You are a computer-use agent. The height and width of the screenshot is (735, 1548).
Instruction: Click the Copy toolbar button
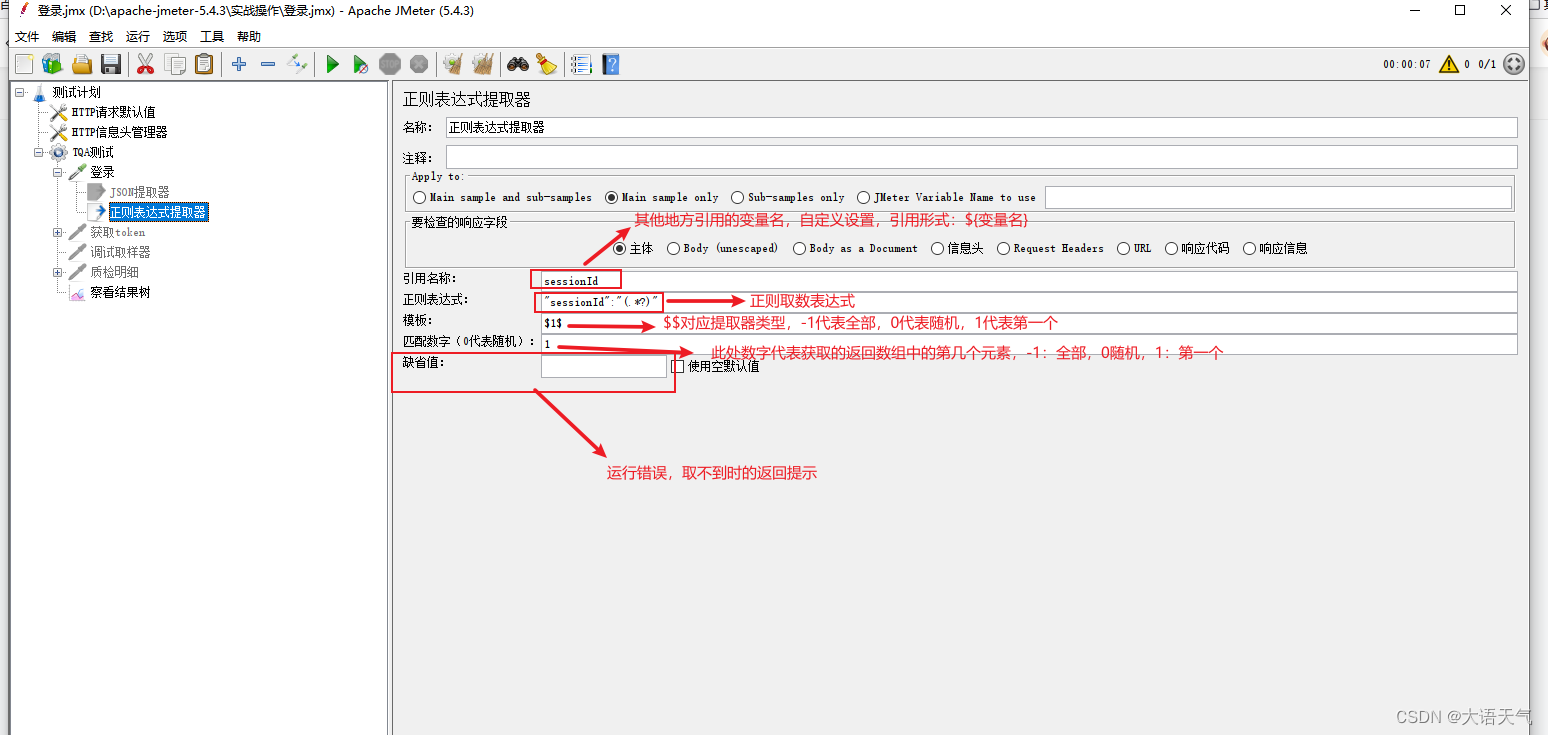(175, 64)
